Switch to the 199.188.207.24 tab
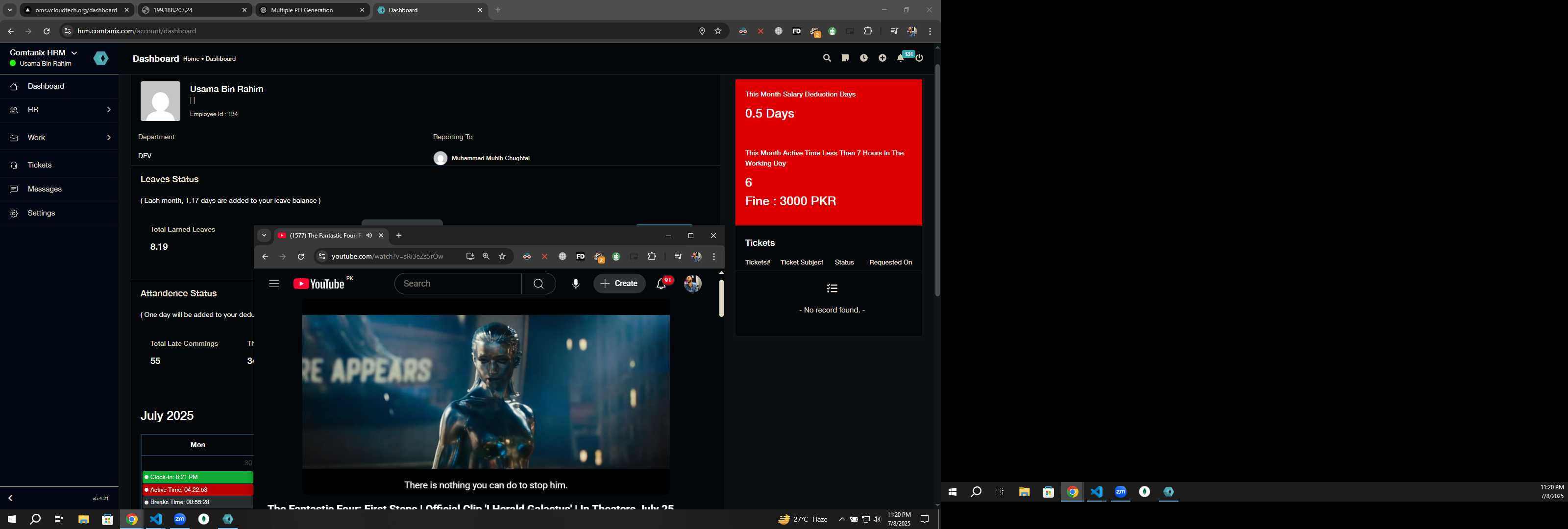The height and width of the screenshot is (529, 1568). pos(195,10)
